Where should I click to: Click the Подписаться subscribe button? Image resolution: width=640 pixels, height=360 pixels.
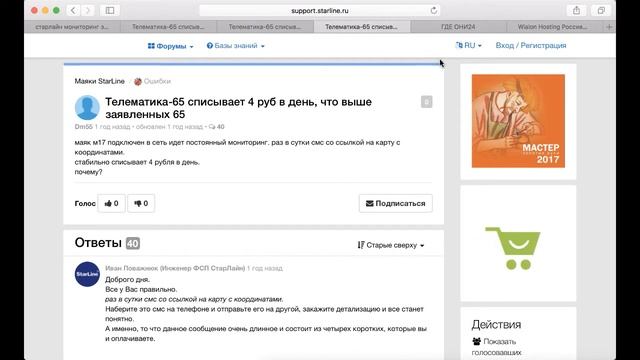coord(396,203)
